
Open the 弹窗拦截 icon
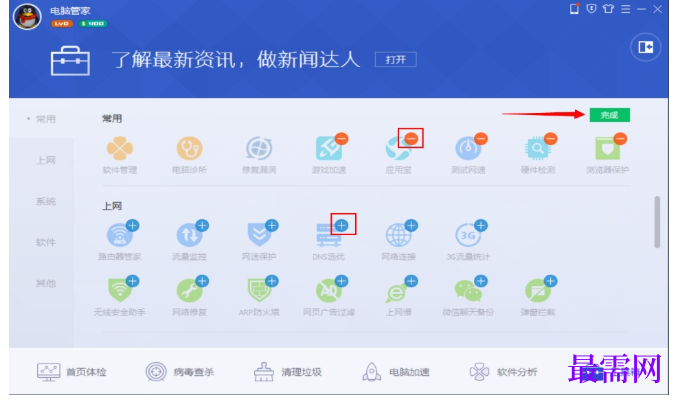coord(538,290)
